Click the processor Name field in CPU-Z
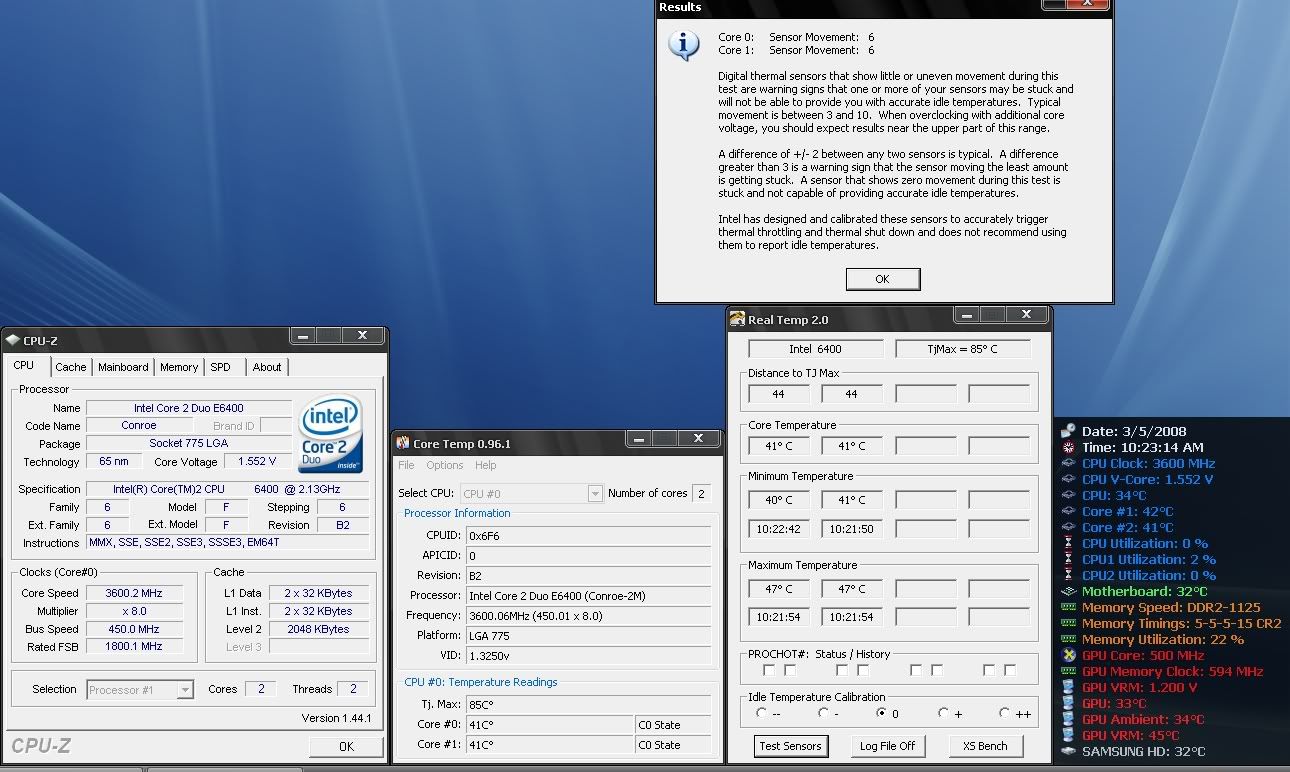This screenshot has height=772, width=1290. (x=189, y=408)
